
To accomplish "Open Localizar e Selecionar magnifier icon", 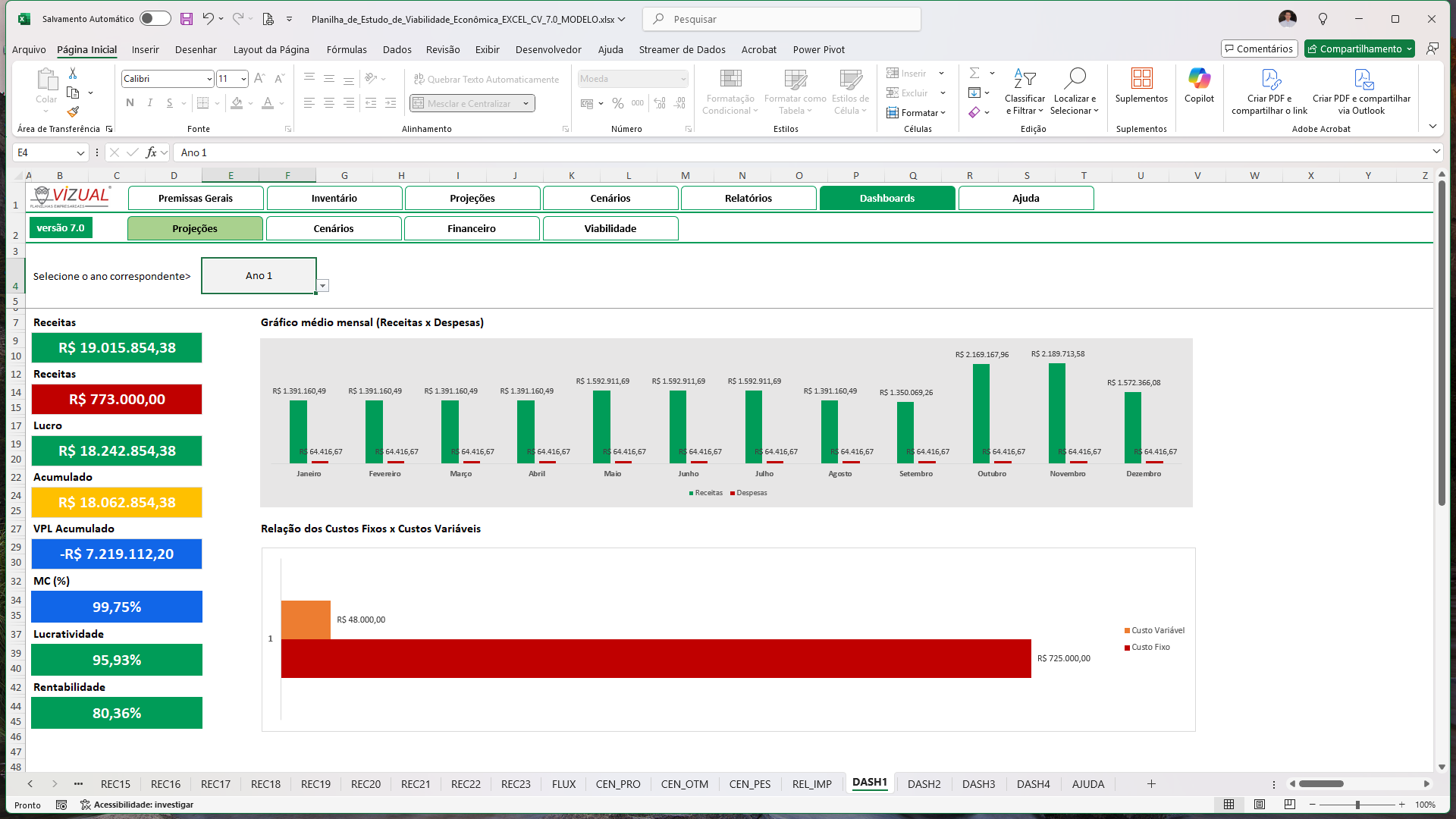I will click(1075, 92).
